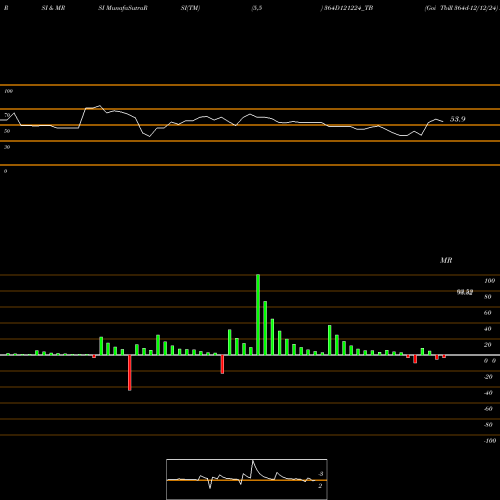The image size is (500, 500).
Task: Click the MR axis label 20
Action: (x=488, y=345)
